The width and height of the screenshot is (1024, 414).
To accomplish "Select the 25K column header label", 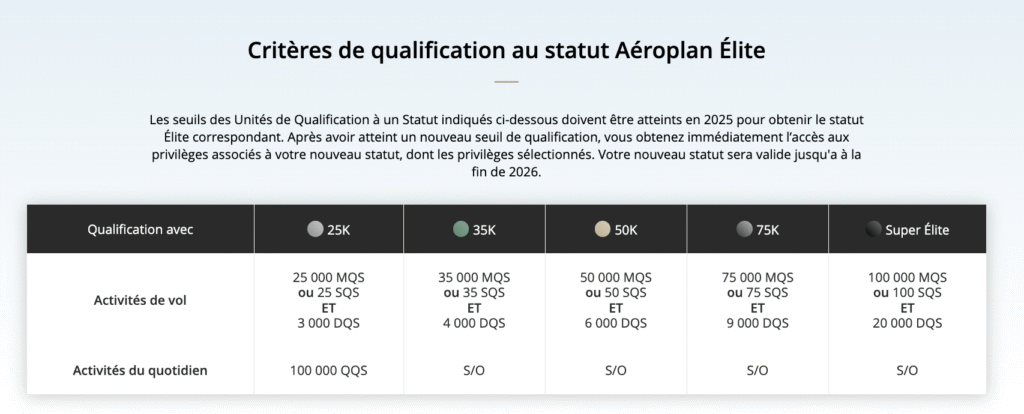I will coord(338,229).
